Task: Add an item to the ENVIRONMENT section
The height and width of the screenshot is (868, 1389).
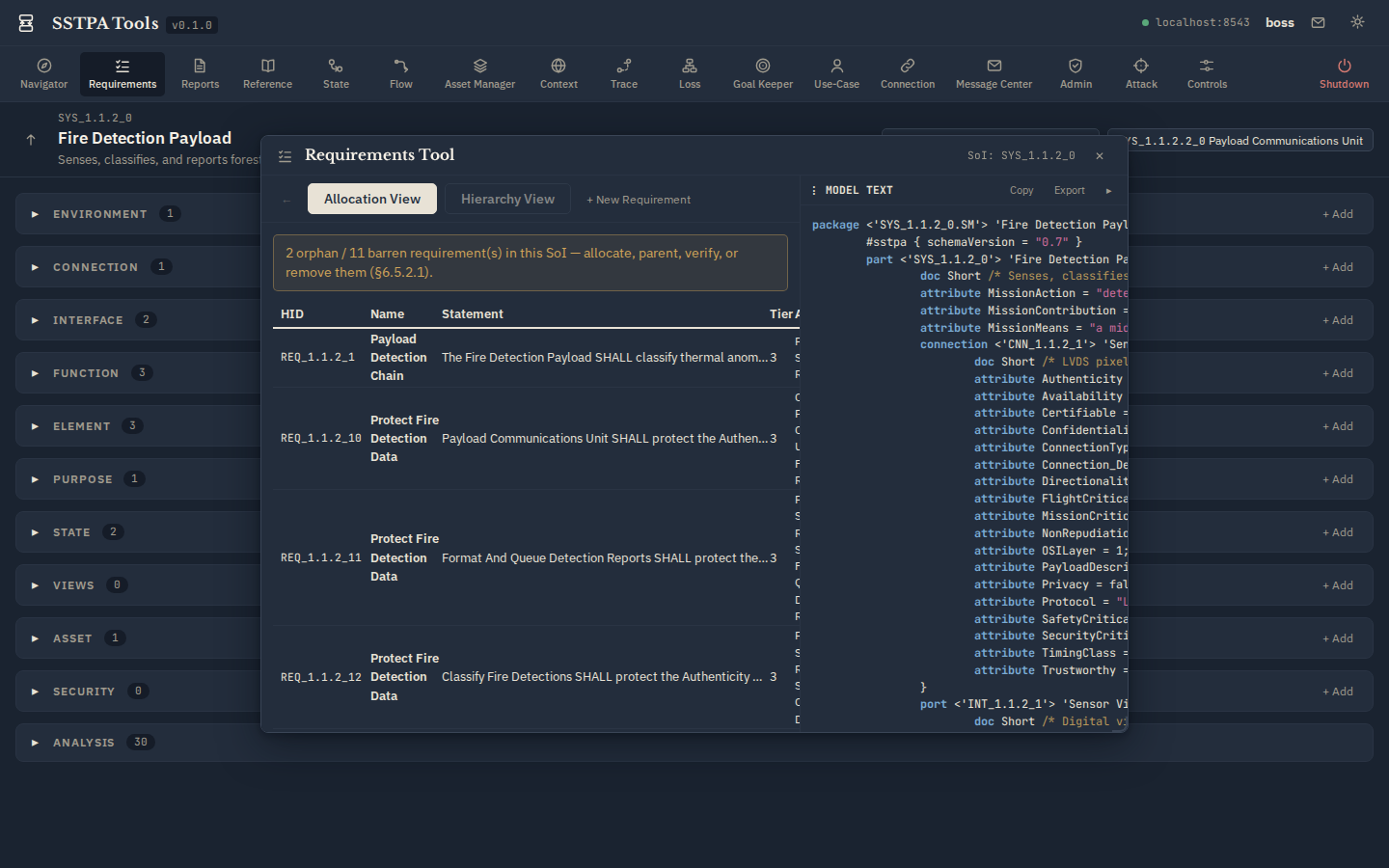Action: click(x=1338, y=214)
